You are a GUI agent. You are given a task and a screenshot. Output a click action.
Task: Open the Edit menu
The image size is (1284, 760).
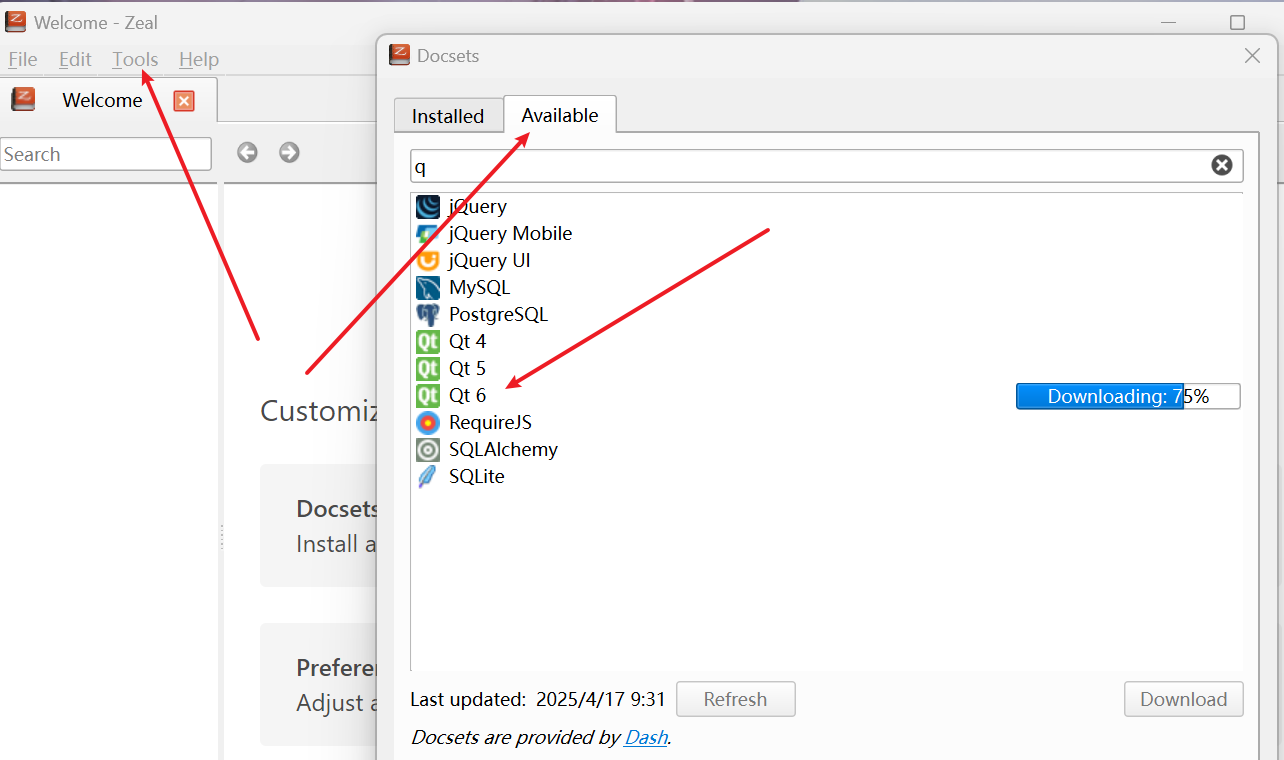[75, 60]
